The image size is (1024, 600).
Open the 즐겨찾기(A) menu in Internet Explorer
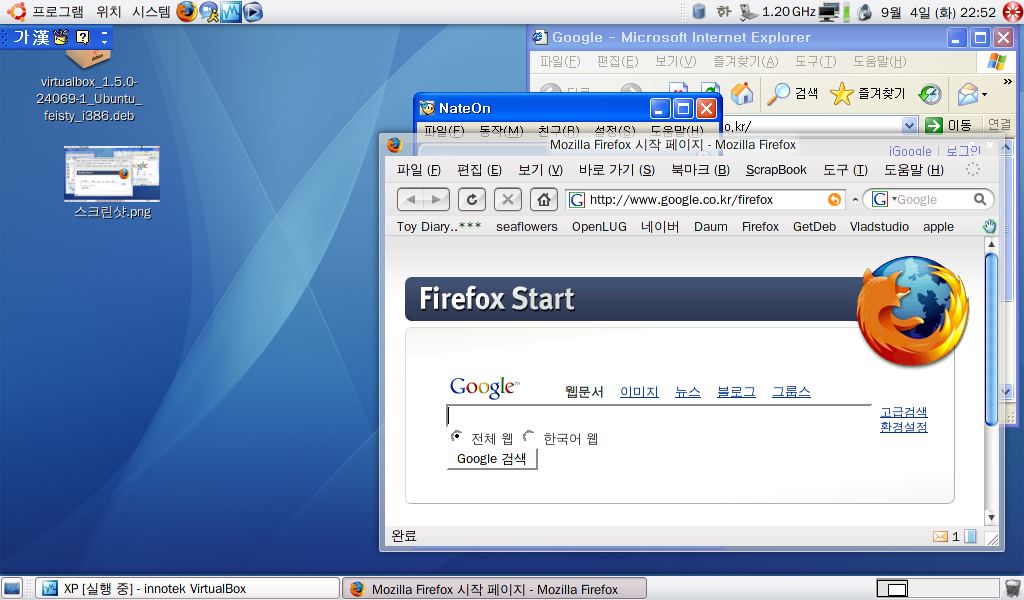[x=745, y=61]
